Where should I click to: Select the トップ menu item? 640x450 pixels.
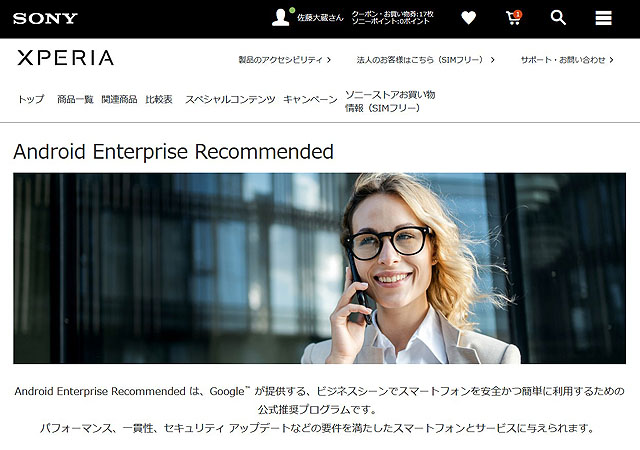coord(31,99)
